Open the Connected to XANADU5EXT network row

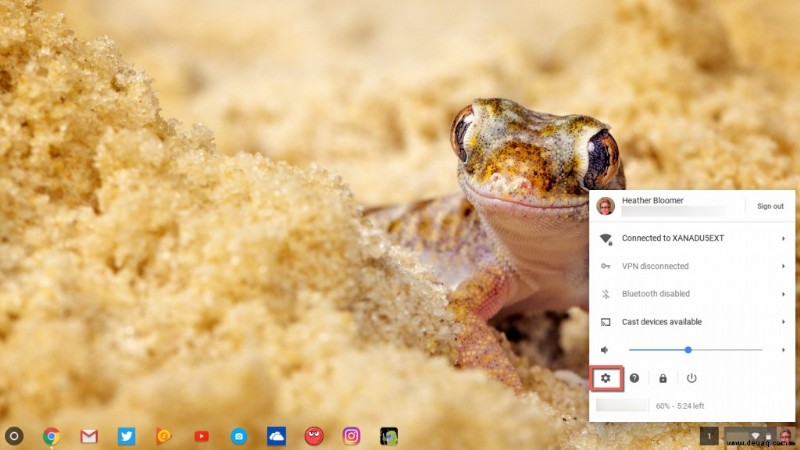(x=692, y=238)
